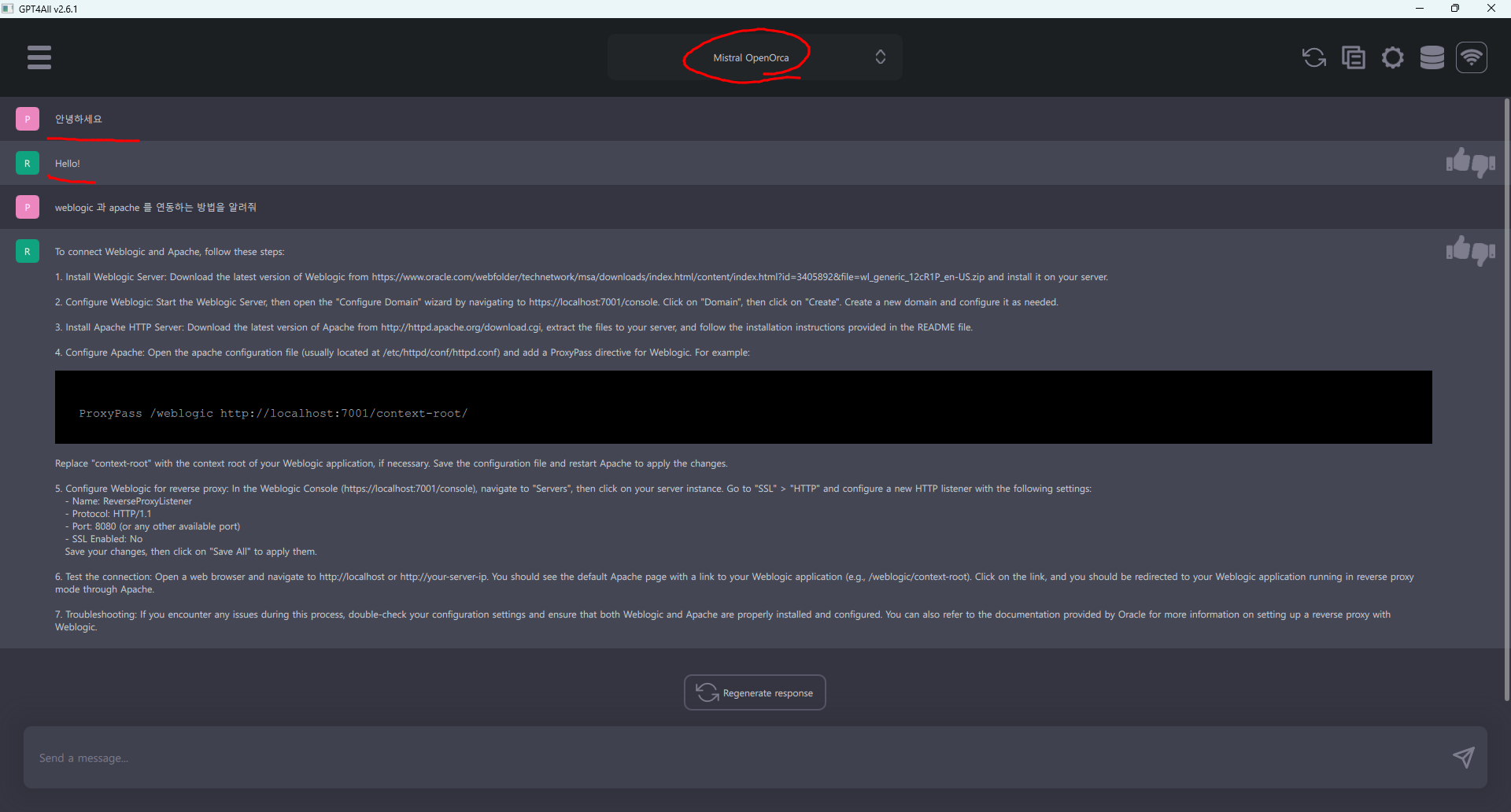
Task: Click the "- Protocol: HTTP/1.1" line
Action: [x=108, y=514]
